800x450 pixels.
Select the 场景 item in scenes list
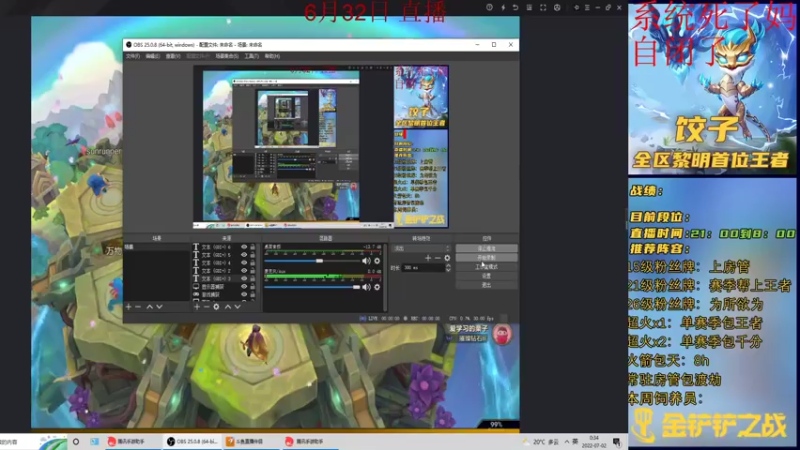pos(157,247)
